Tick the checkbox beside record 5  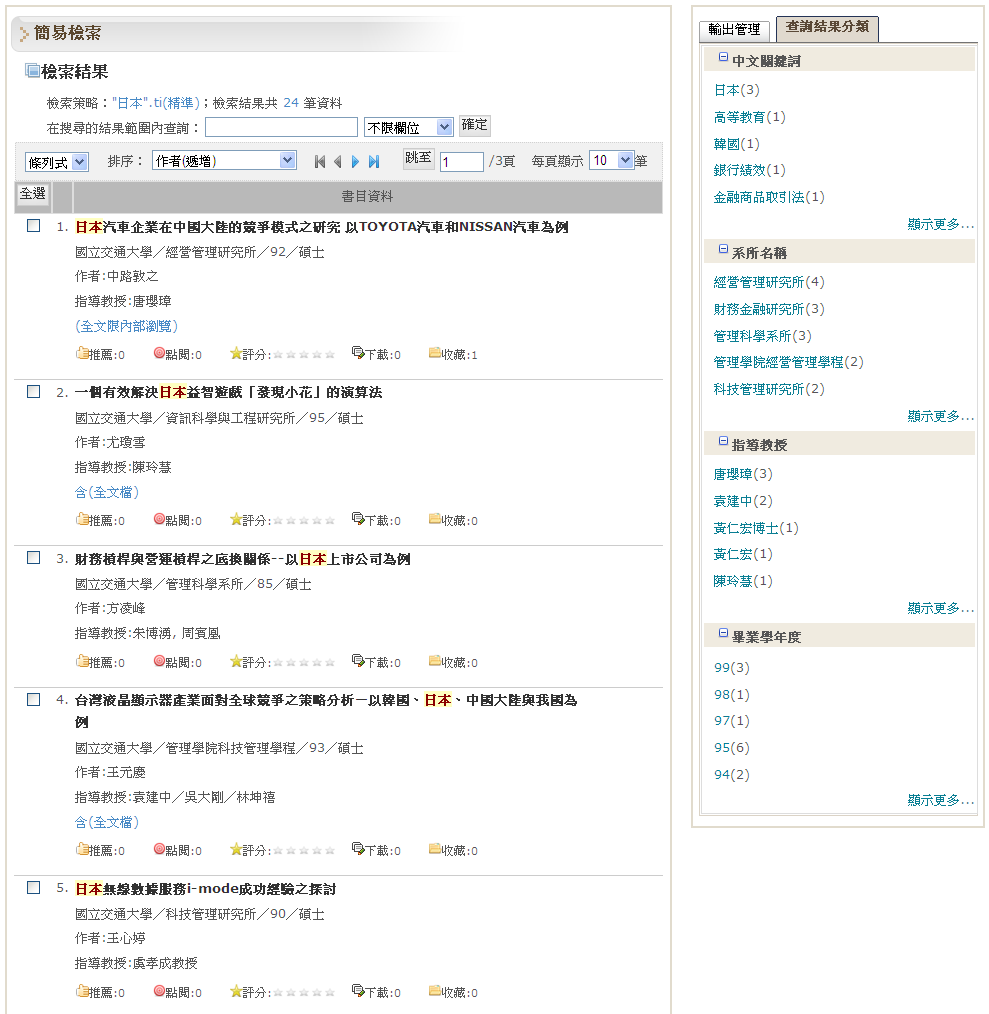coord(33,888)
